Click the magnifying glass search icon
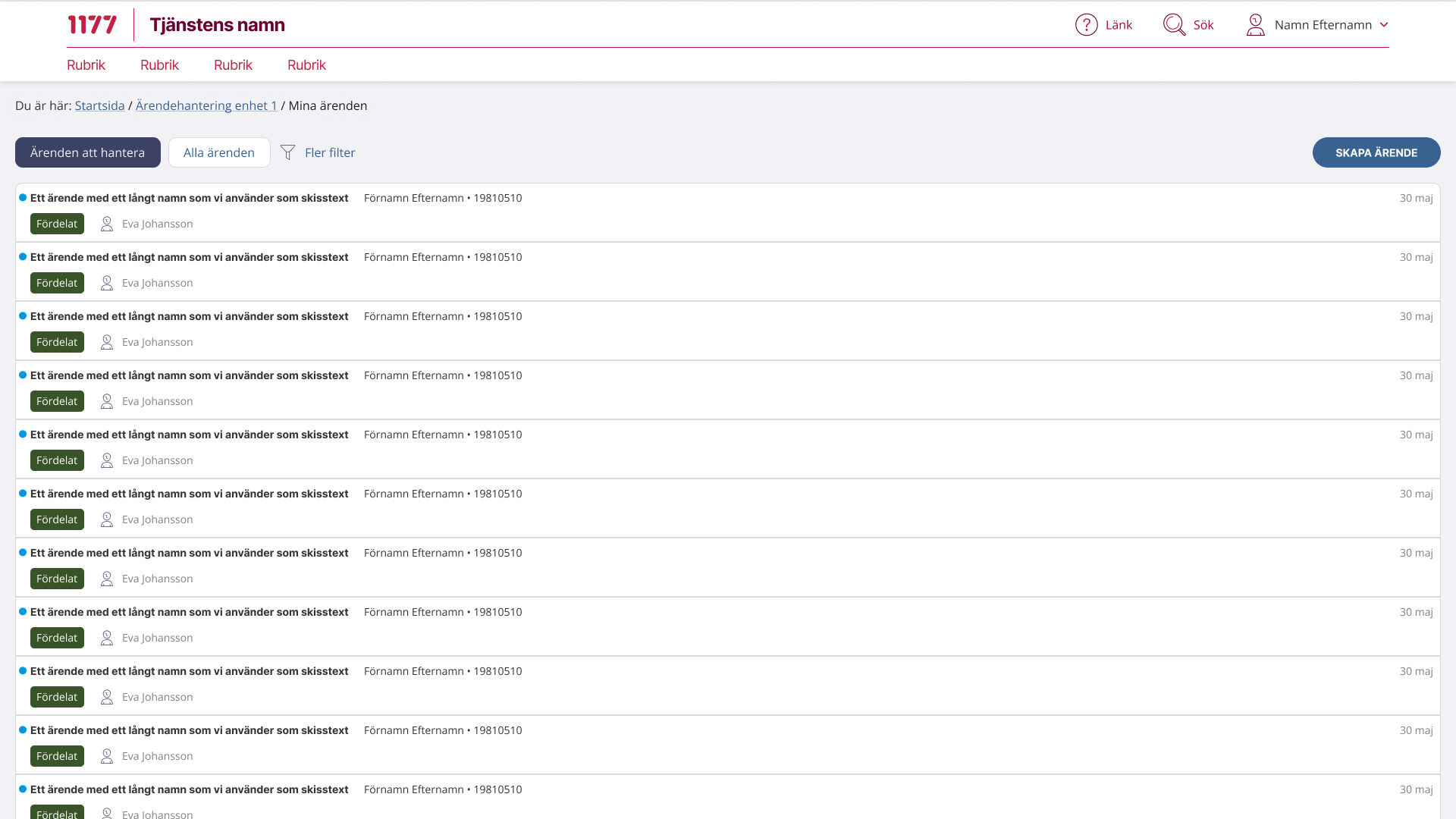 [x=1174, y=25]
